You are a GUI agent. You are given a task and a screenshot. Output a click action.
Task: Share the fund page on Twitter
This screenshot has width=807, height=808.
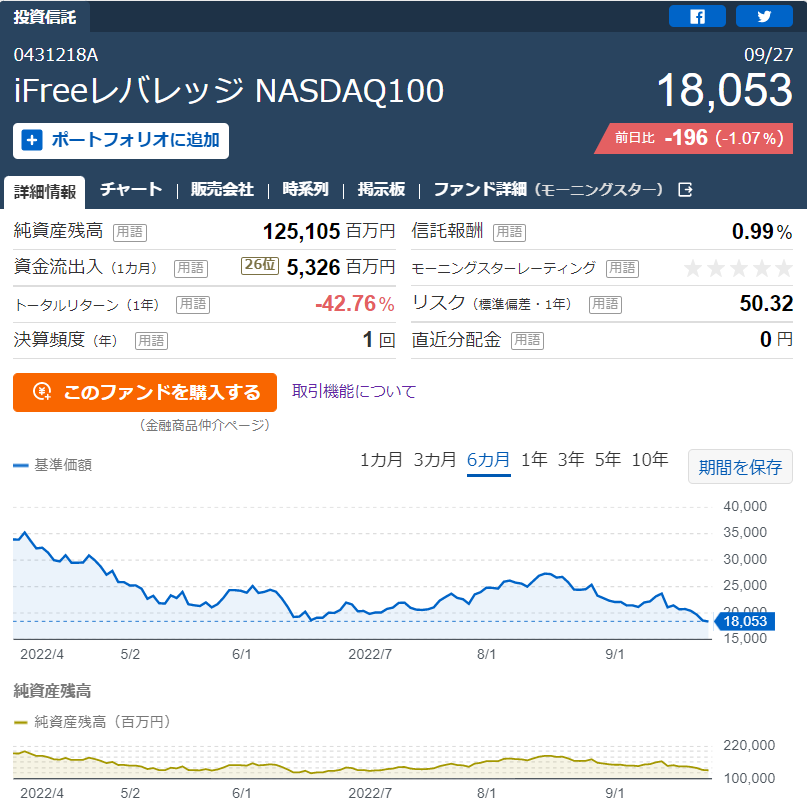tap(764, 16)
